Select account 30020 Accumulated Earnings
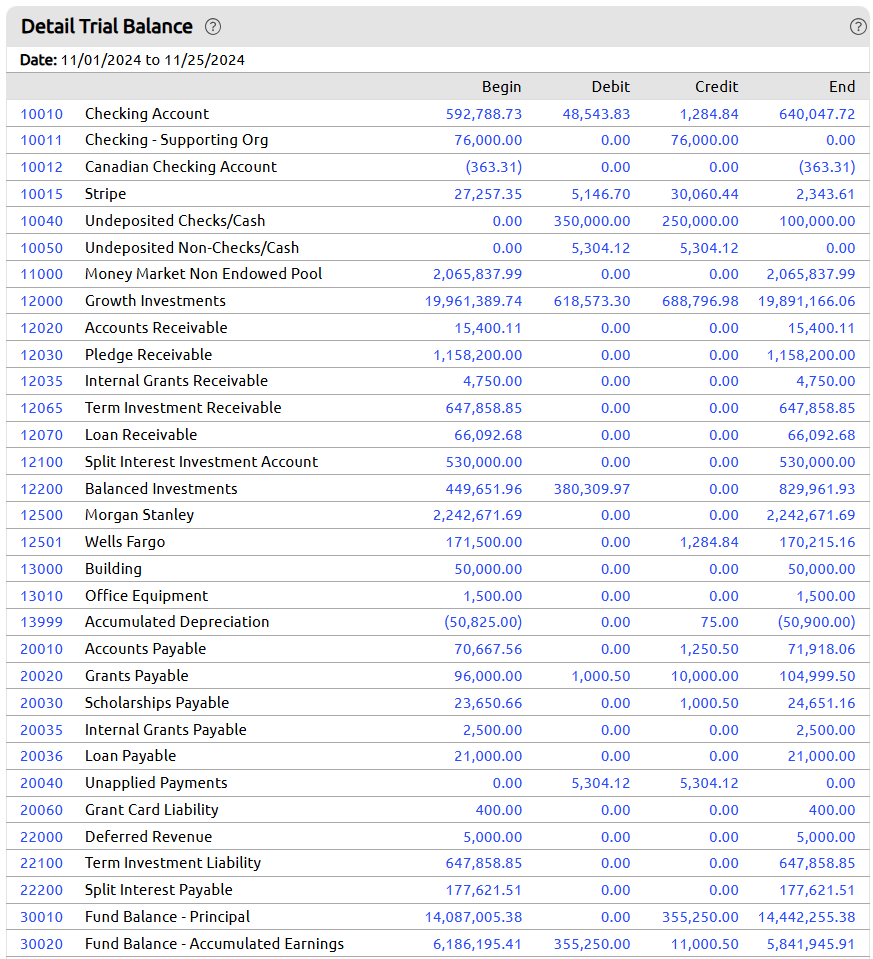The width and height of the screenshot is (873, 959). coord(42,944)
